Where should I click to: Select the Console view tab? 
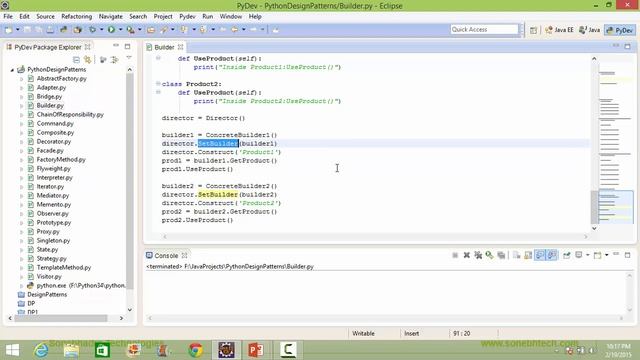click(x=166, y=256)
